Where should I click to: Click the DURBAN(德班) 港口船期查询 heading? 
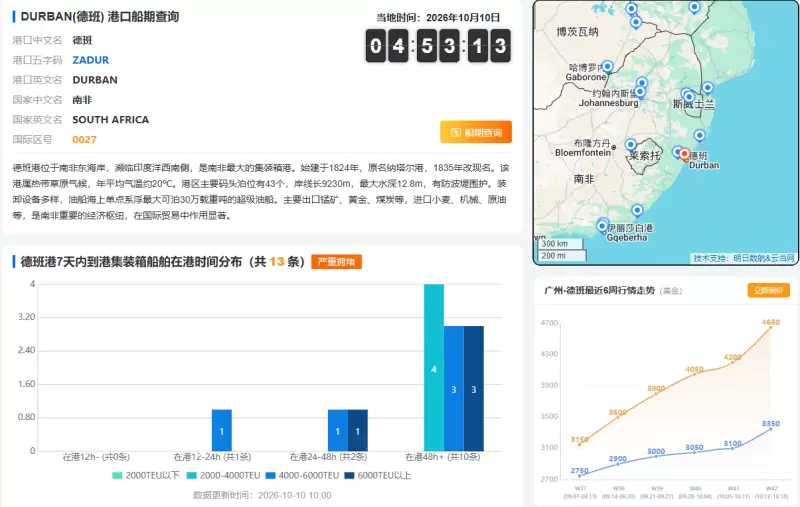[99, 17]
